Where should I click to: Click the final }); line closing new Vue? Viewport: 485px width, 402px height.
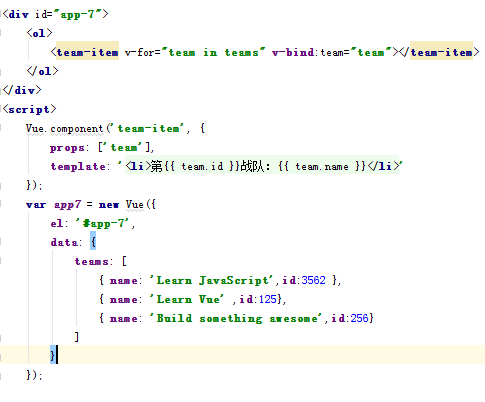coord(34,375)
